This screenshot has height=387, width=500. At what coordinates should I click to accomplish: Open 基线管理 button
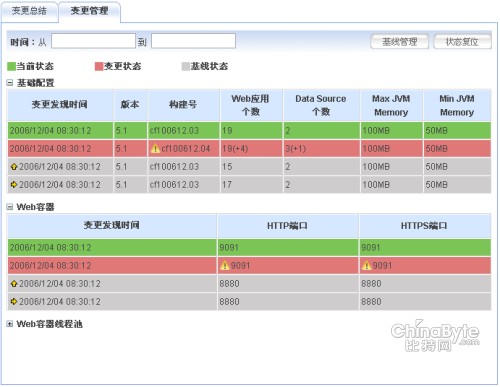(x=399, y=42)
